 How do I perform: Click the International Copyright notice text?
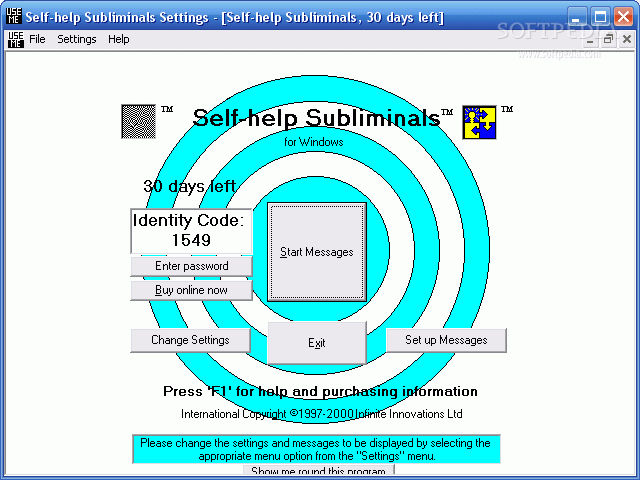322,414
